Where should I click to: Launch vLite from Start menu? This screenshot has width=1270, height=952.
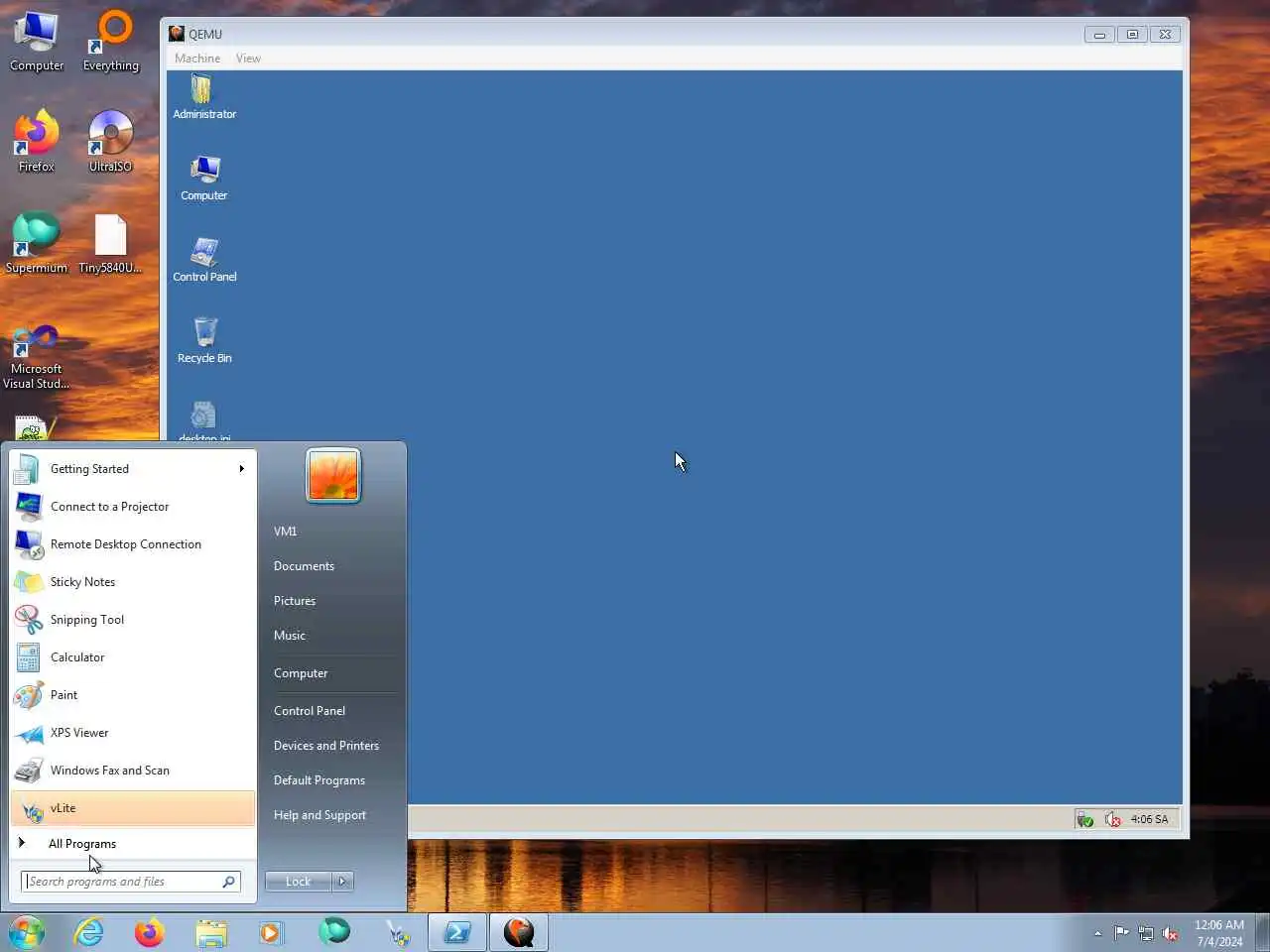point(133,808)
